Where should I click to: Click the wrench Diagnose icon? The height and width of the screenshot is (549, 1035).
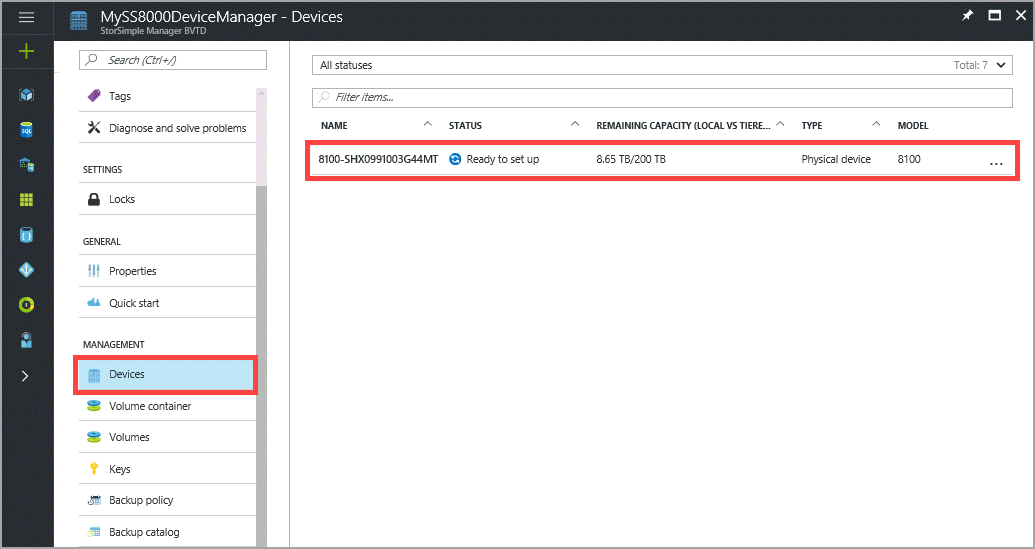point(94,128)
